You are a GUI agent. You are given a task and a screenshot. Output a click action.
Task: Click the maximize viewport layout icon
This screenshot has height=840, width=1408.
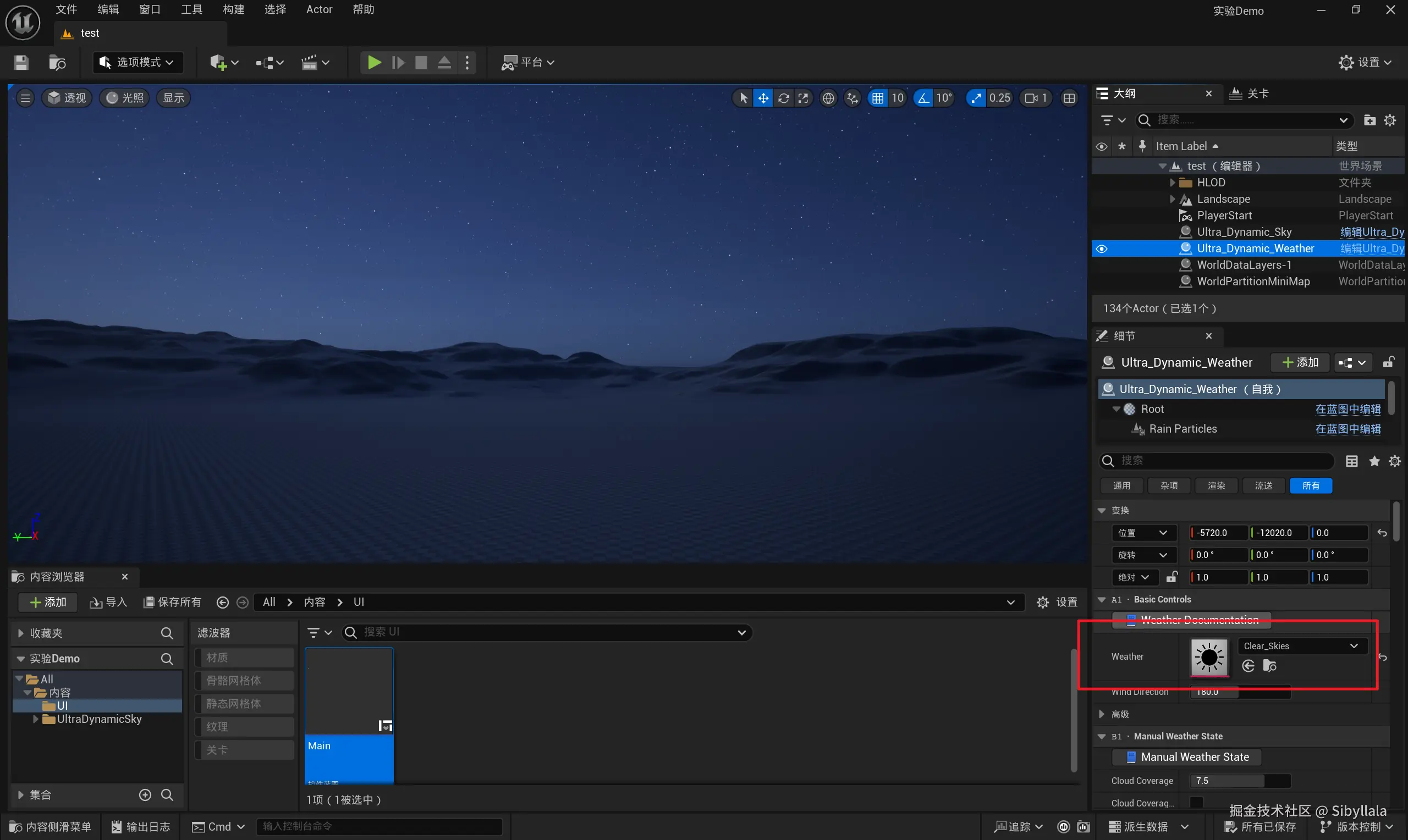coord(1069,98)
